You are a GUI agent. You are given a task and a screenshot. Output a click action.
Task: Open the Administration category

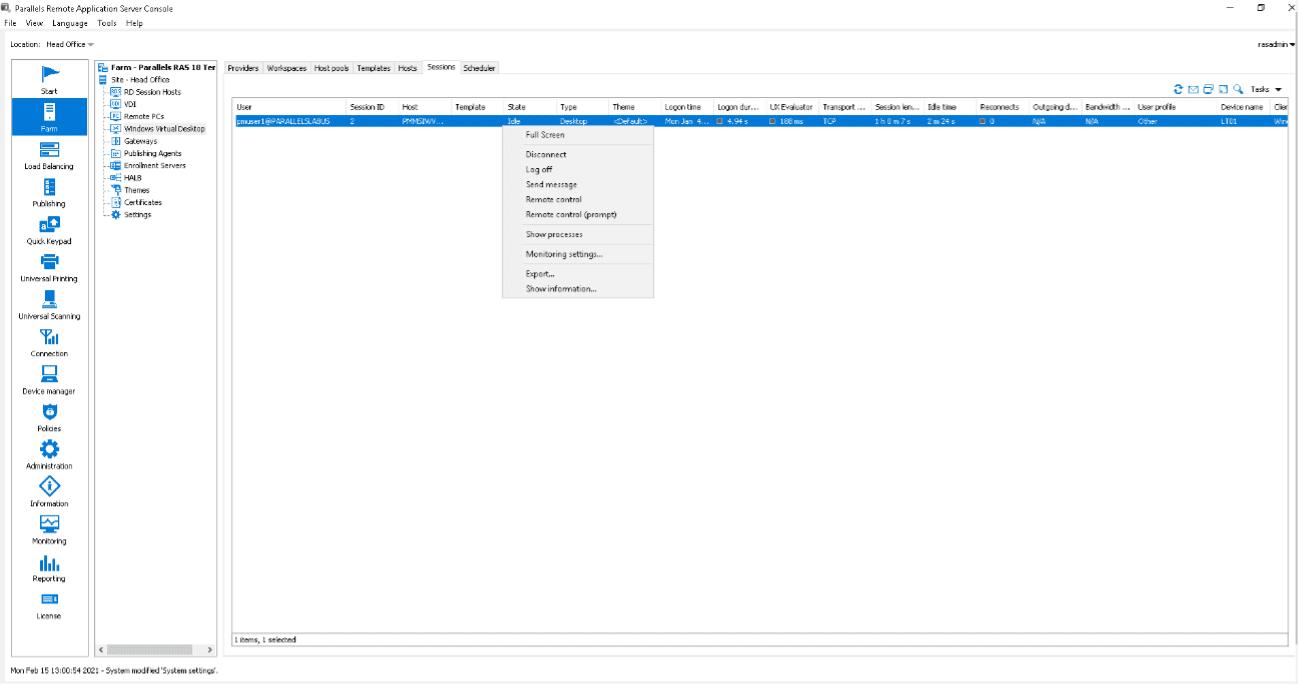click(x=49, y=455)
